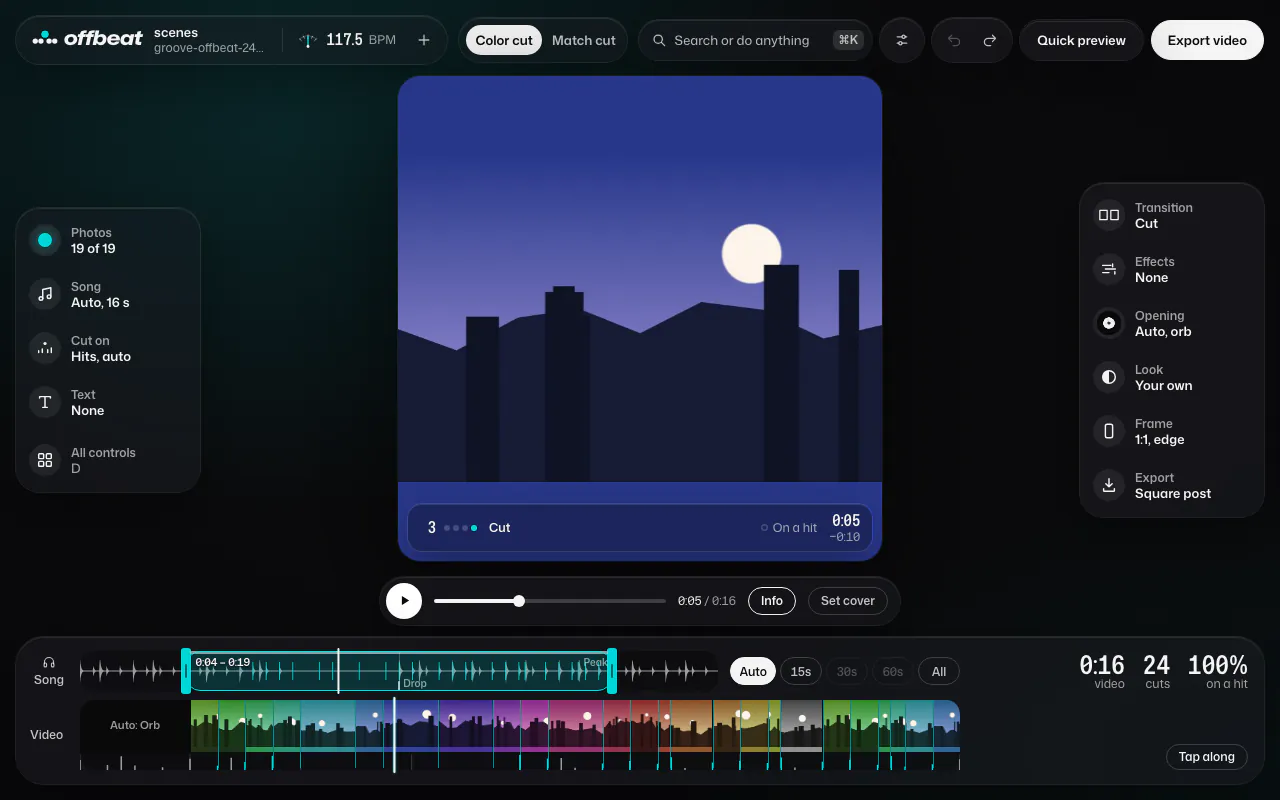Image resolution: width=1280 pixels, height=800 pixels.
Task: Click the metronome tempo icon beside 117.5 BPM
Action: pyautogui.click(x=308, y=40)
